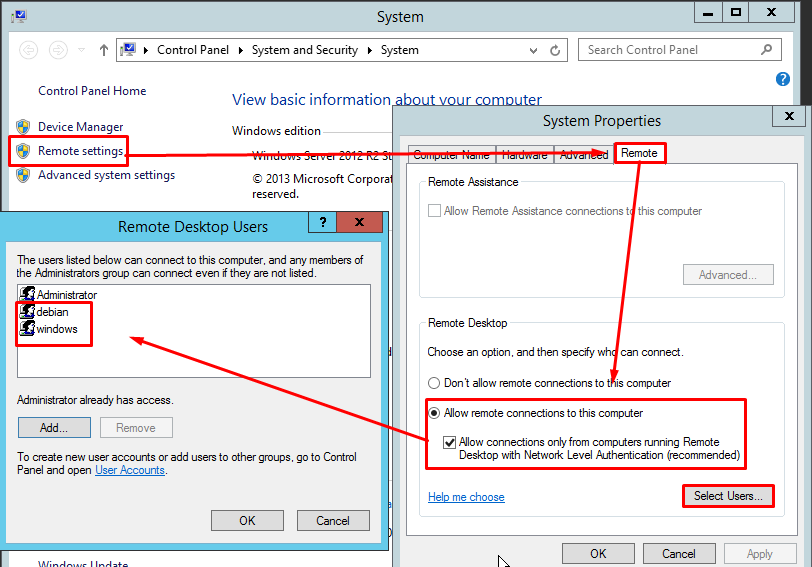Screen dimensions: 812x567
Task: Click the Advanced system settings shield icon
Action: click(23, 175)
